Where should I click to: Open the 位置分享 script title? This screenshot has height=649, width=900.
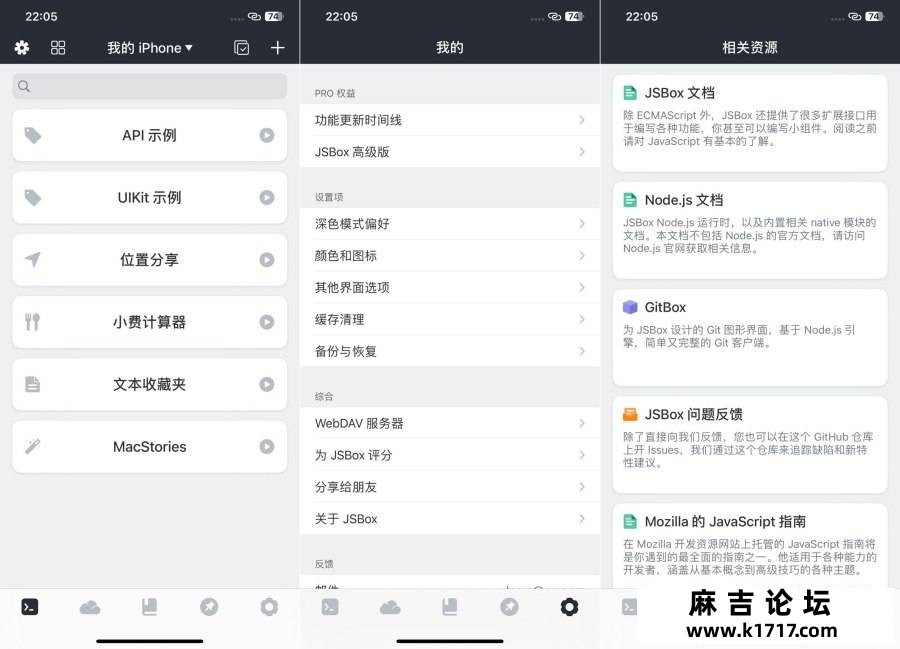coord(149,260)
